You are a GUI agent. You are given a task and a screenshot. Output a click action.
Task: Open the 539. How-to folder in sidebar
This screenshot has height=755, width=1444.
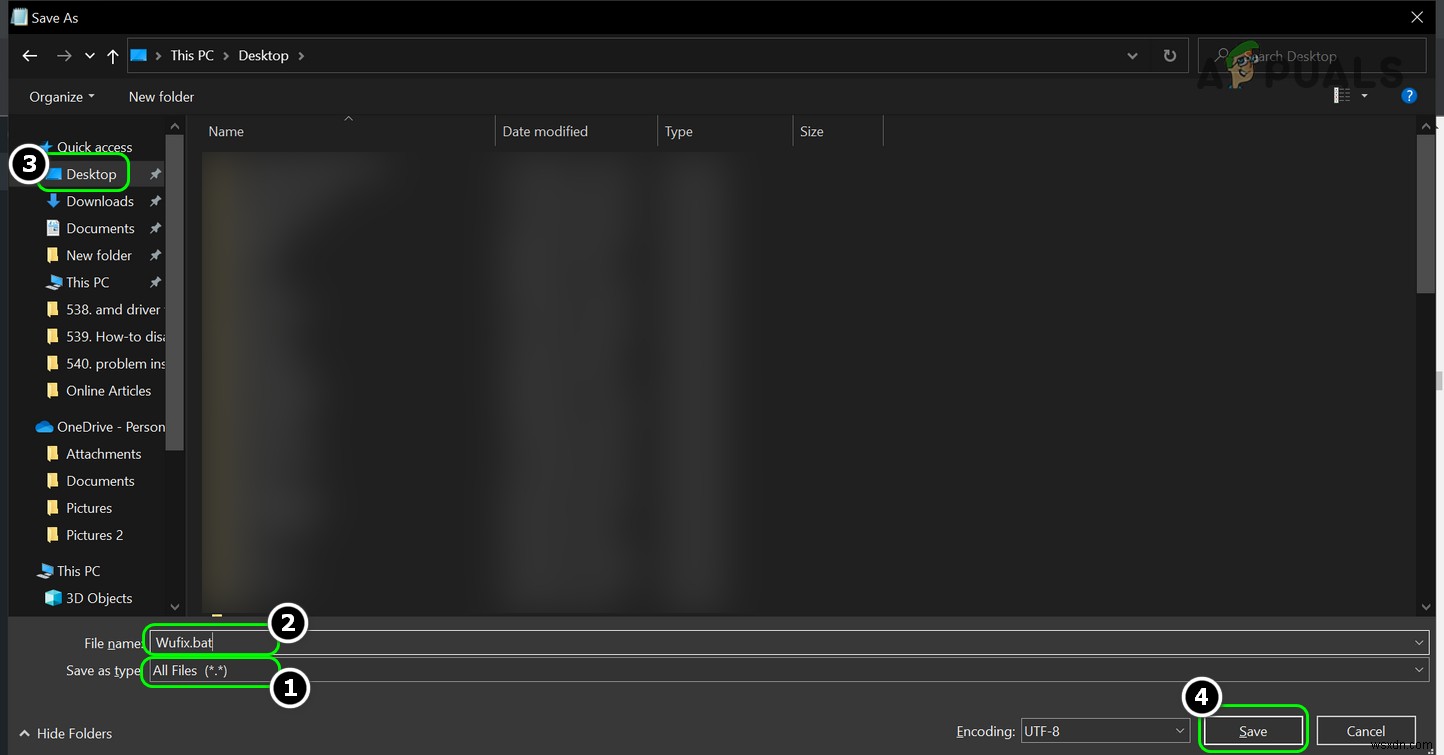115,336
